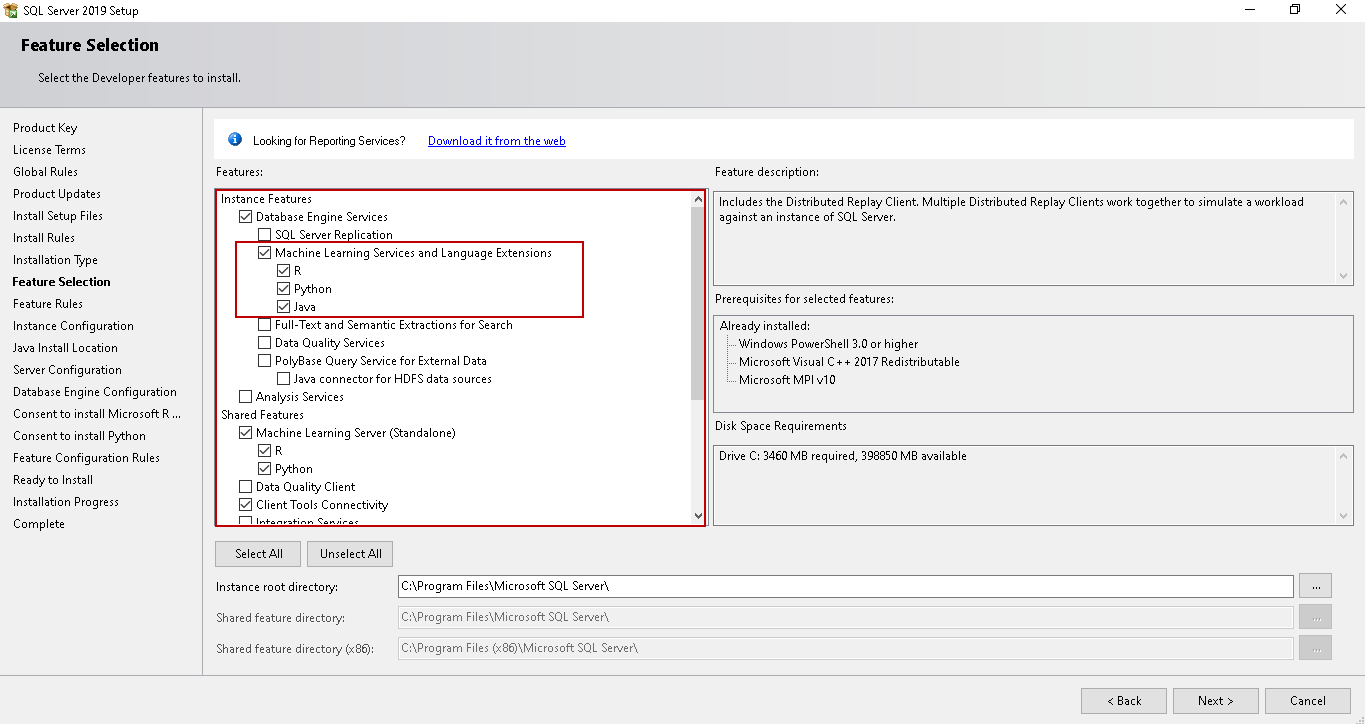Click the 'Global Rules' step in the sidebar

[x=45, y=172]
